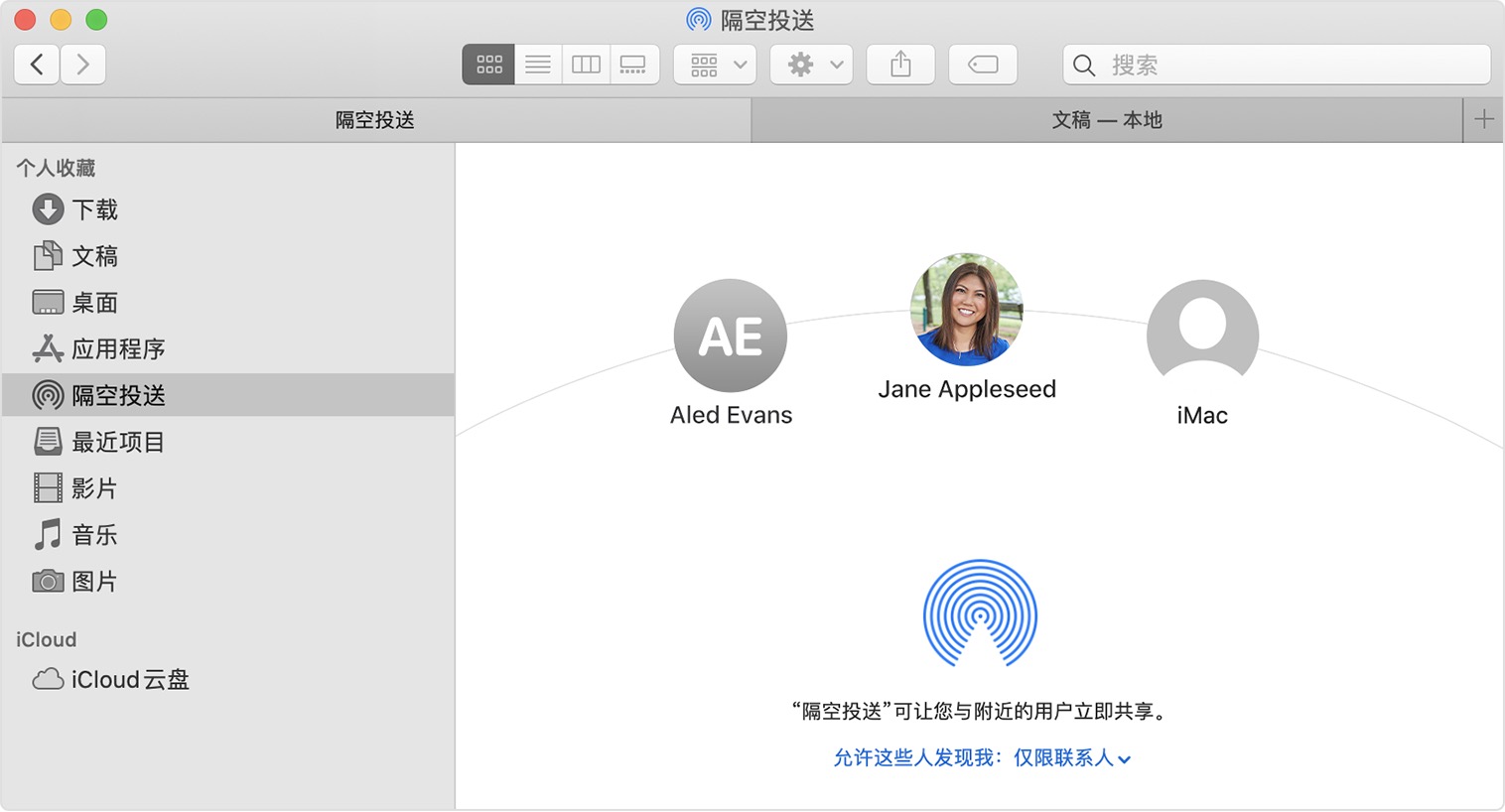Screen dimensions: 1505x812
Task: Open 最近项目 in the sidebar
Action: pyautogui.click(x=117, y=442)
